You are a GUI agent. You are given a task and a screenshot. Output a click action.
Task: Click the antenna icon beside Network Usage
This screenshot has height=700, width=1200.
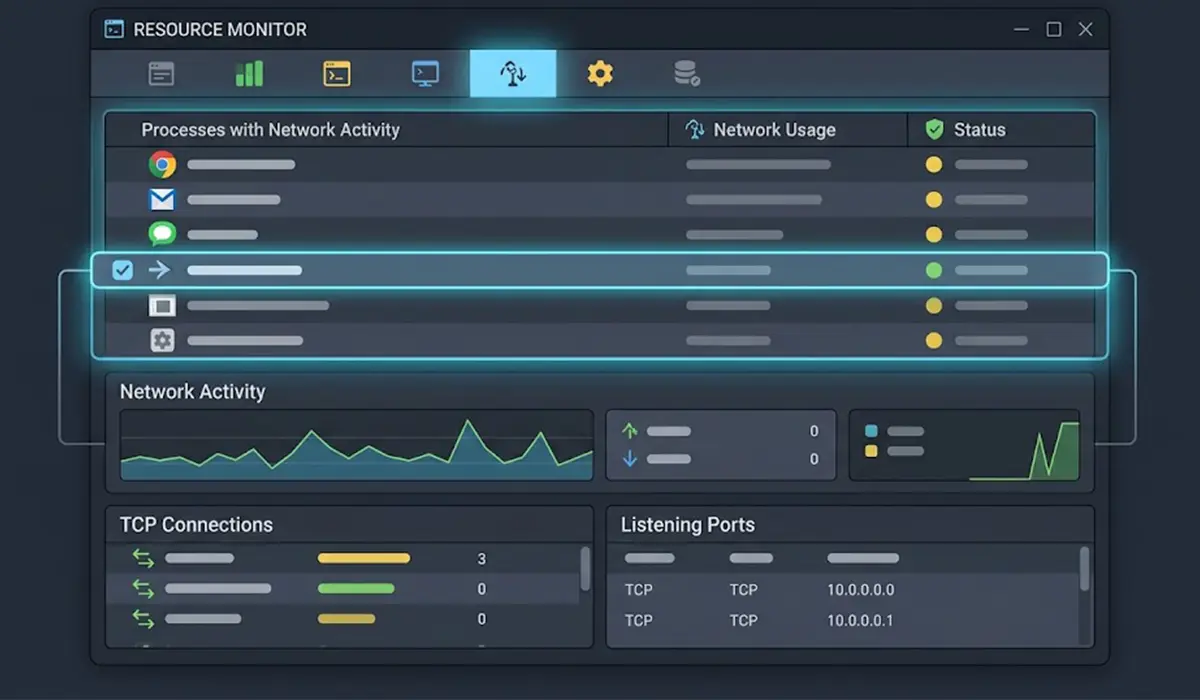click(695, 129)
